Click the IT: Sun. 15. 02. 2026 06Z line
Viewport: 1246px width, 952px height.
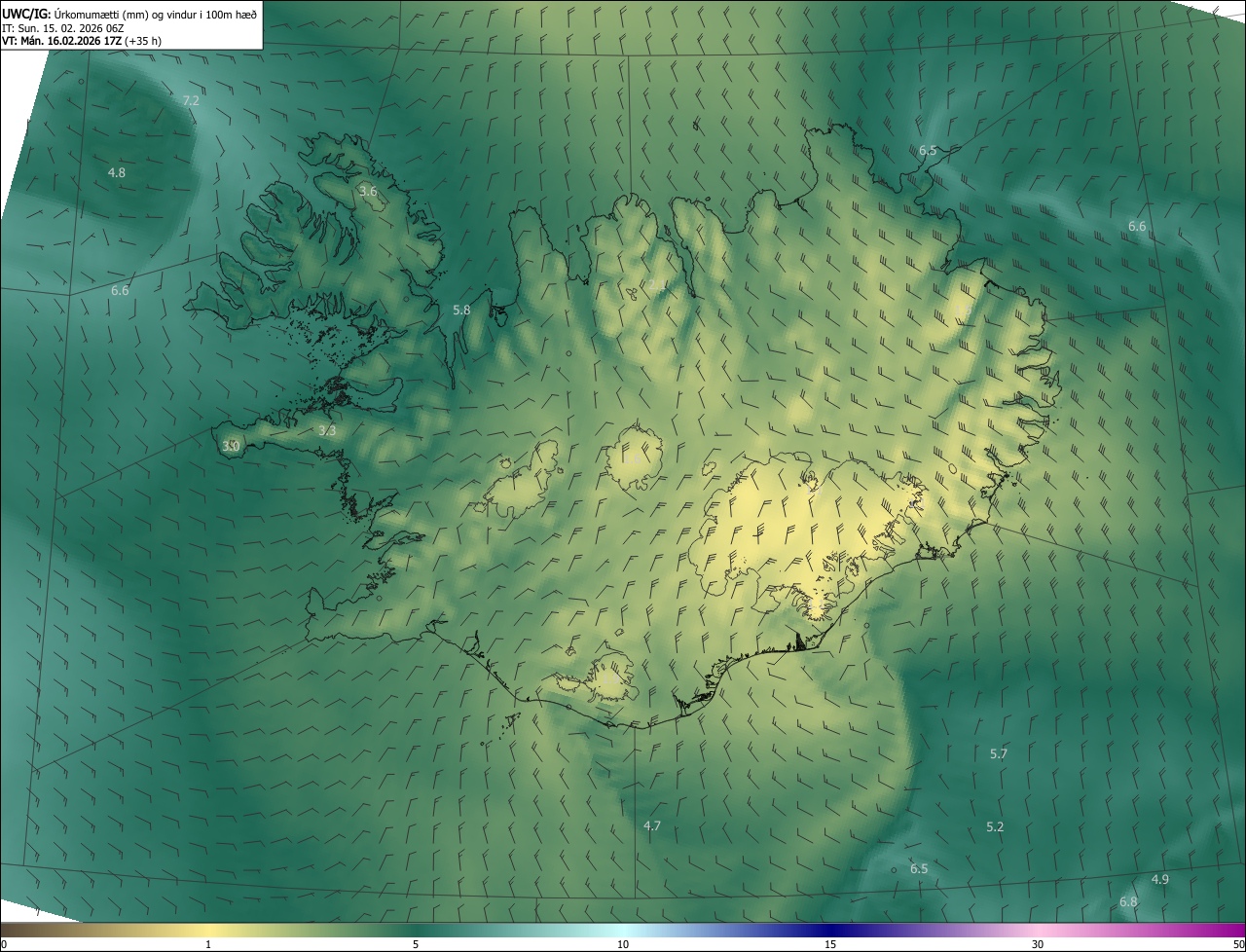tap(62, 28)
